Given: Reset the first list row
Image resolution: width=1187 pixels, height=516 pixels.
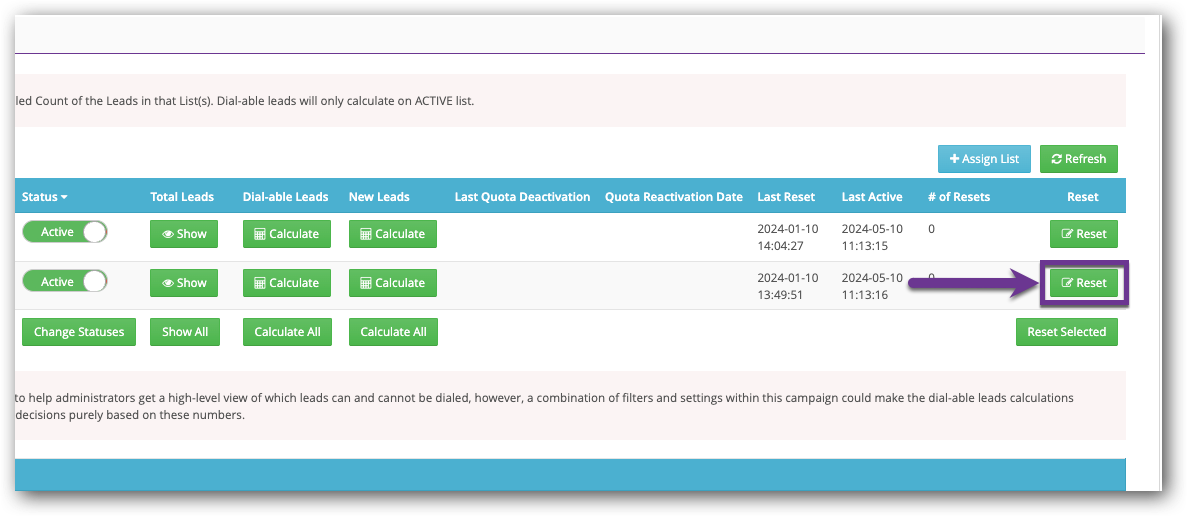Looking at the screenshot, I should tap(1083, 234).
